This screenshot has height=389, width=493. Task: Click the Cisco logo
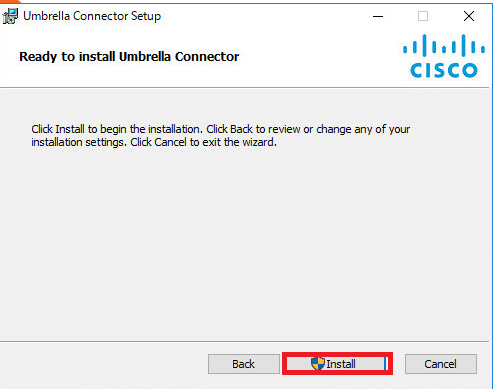[444, 56]
